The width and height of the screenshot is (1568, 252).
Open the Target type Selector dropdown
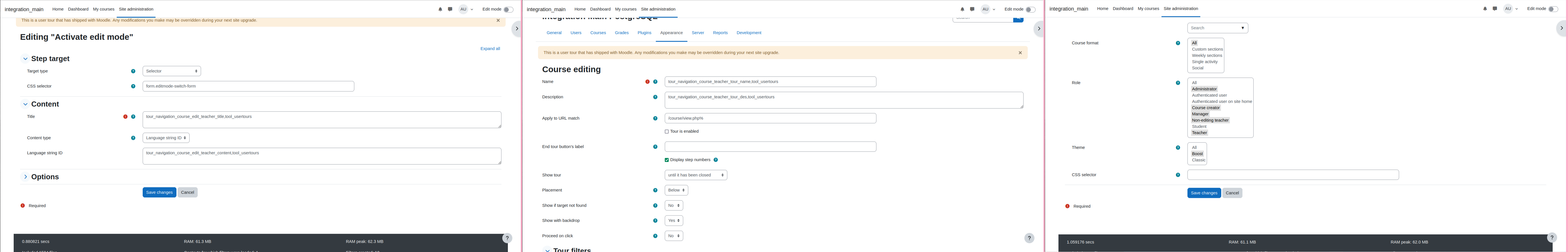pos(172,71)
